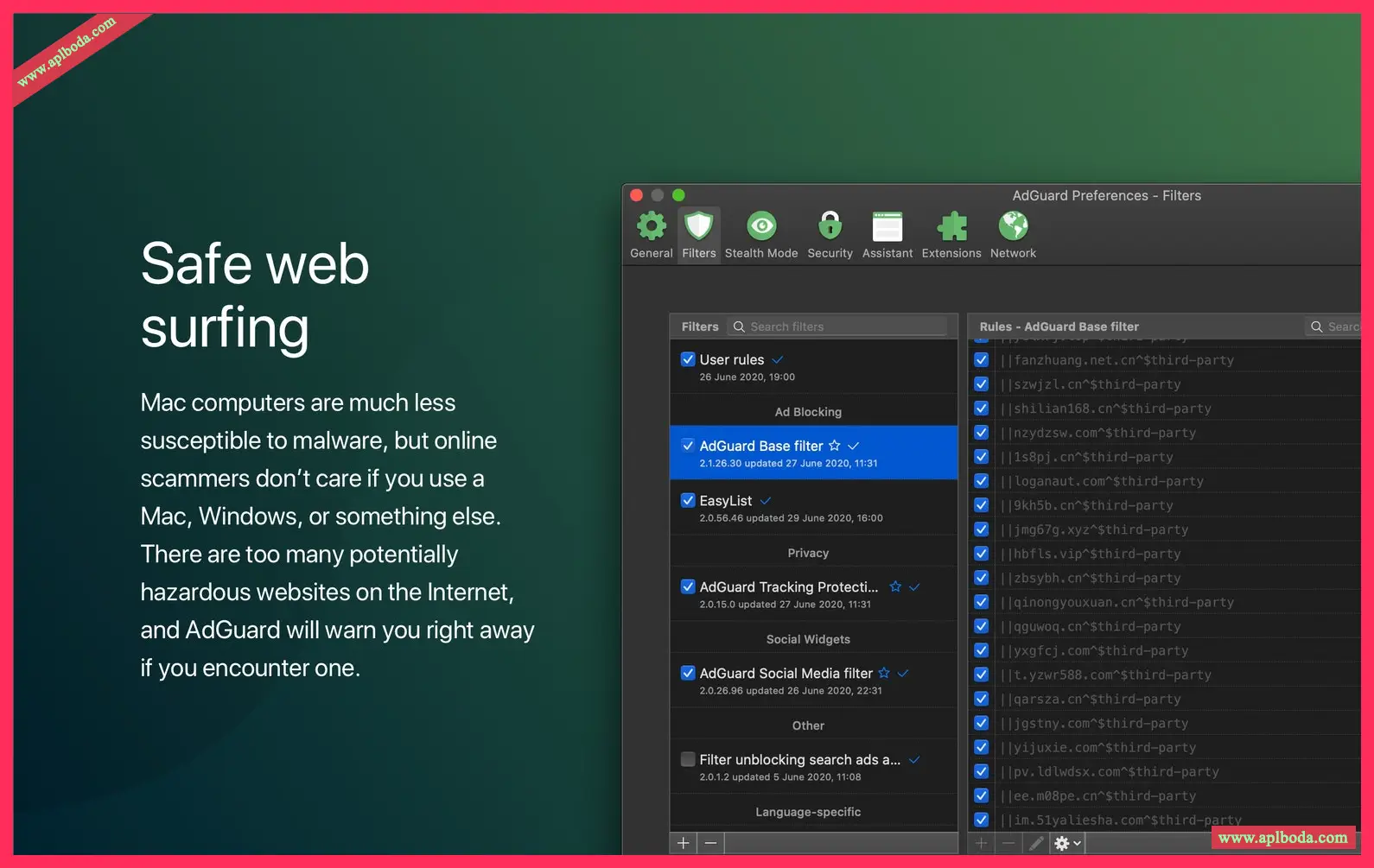This screenshot has width=1374, height=868.
Task: Select rule text ||nzydzsw.com^$third-party
Action: (1098, 433)
